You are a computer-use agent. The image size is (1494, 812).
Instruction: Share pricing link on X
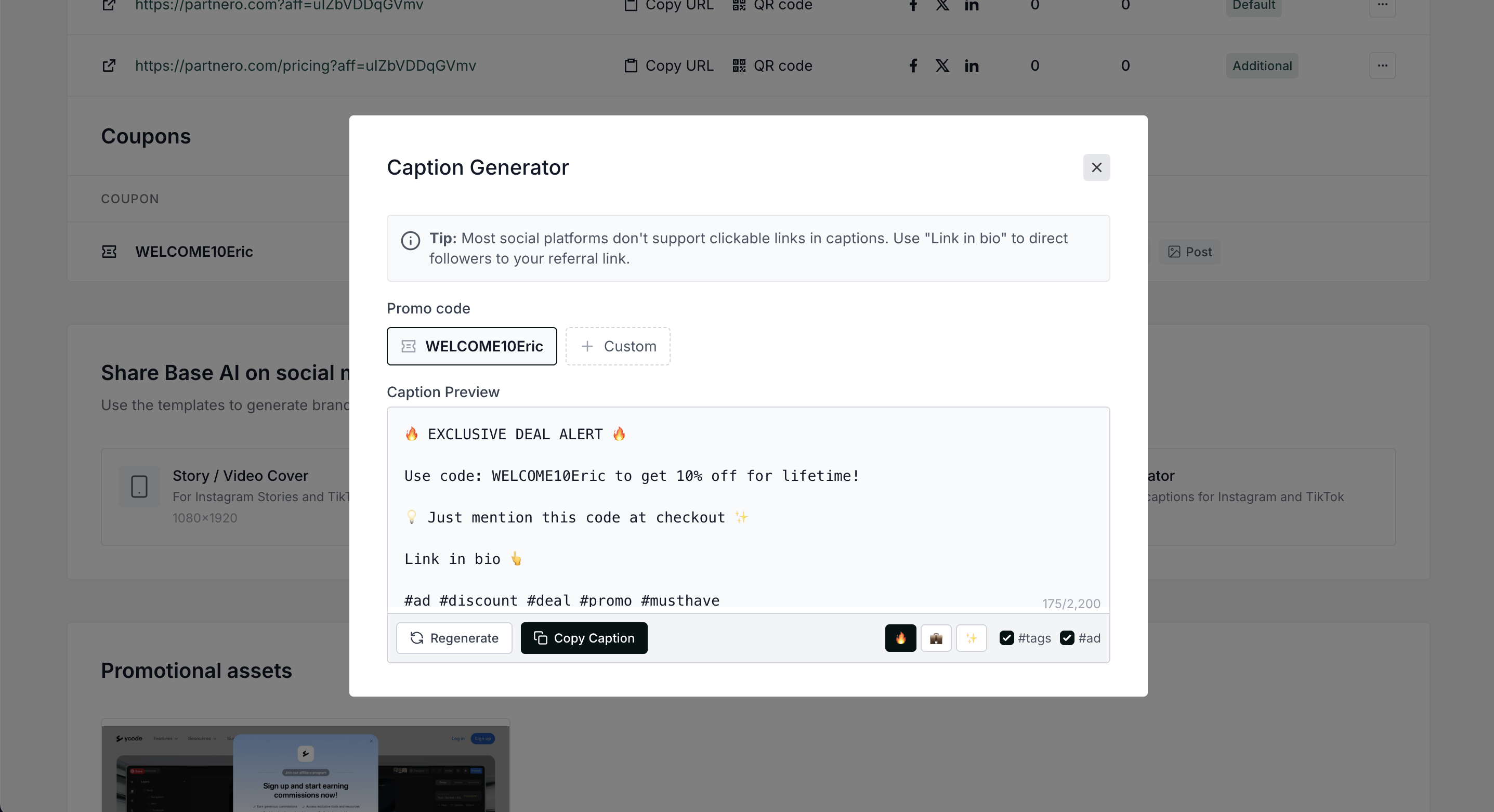pyautogui.click(x=942, y=66)
